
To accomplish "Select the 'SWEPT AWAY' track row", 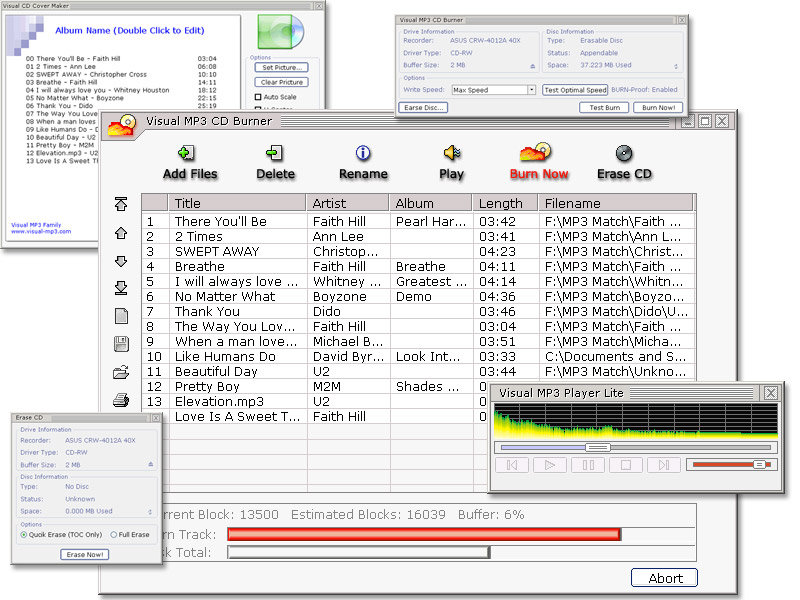I will (418, 252).
